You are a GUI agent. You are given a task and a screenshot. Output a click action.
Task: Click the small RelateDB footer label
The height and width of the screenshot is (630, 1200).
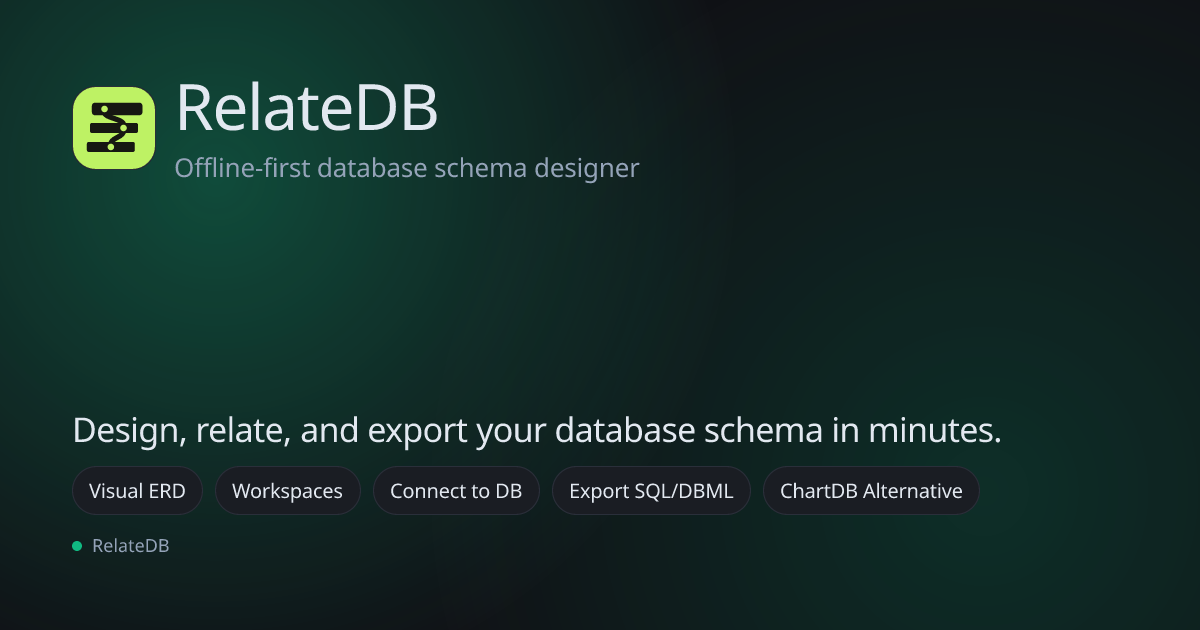tap(131, 546)
